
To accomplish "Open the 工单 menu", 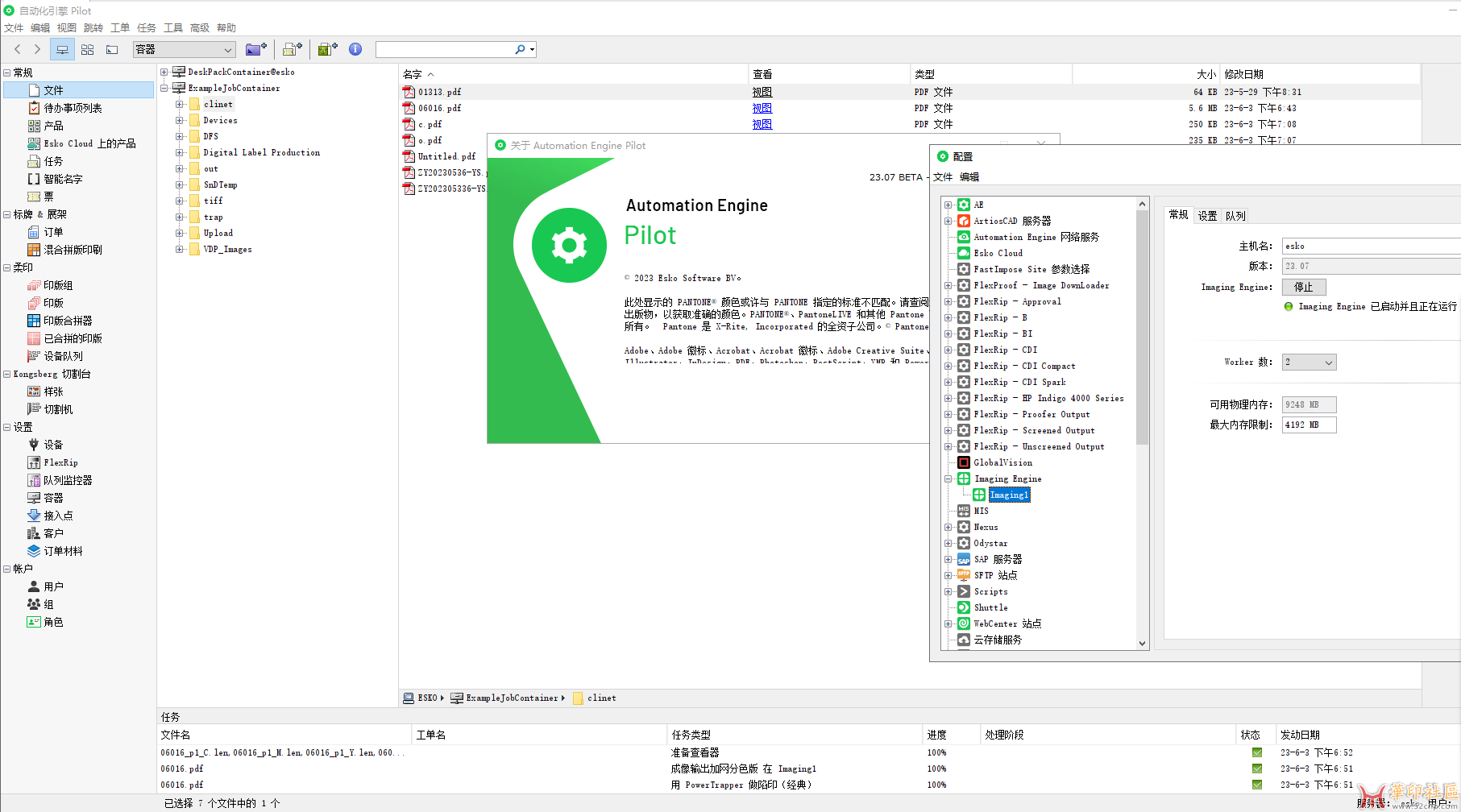I will pyautogui.click(x=120, y=27).
